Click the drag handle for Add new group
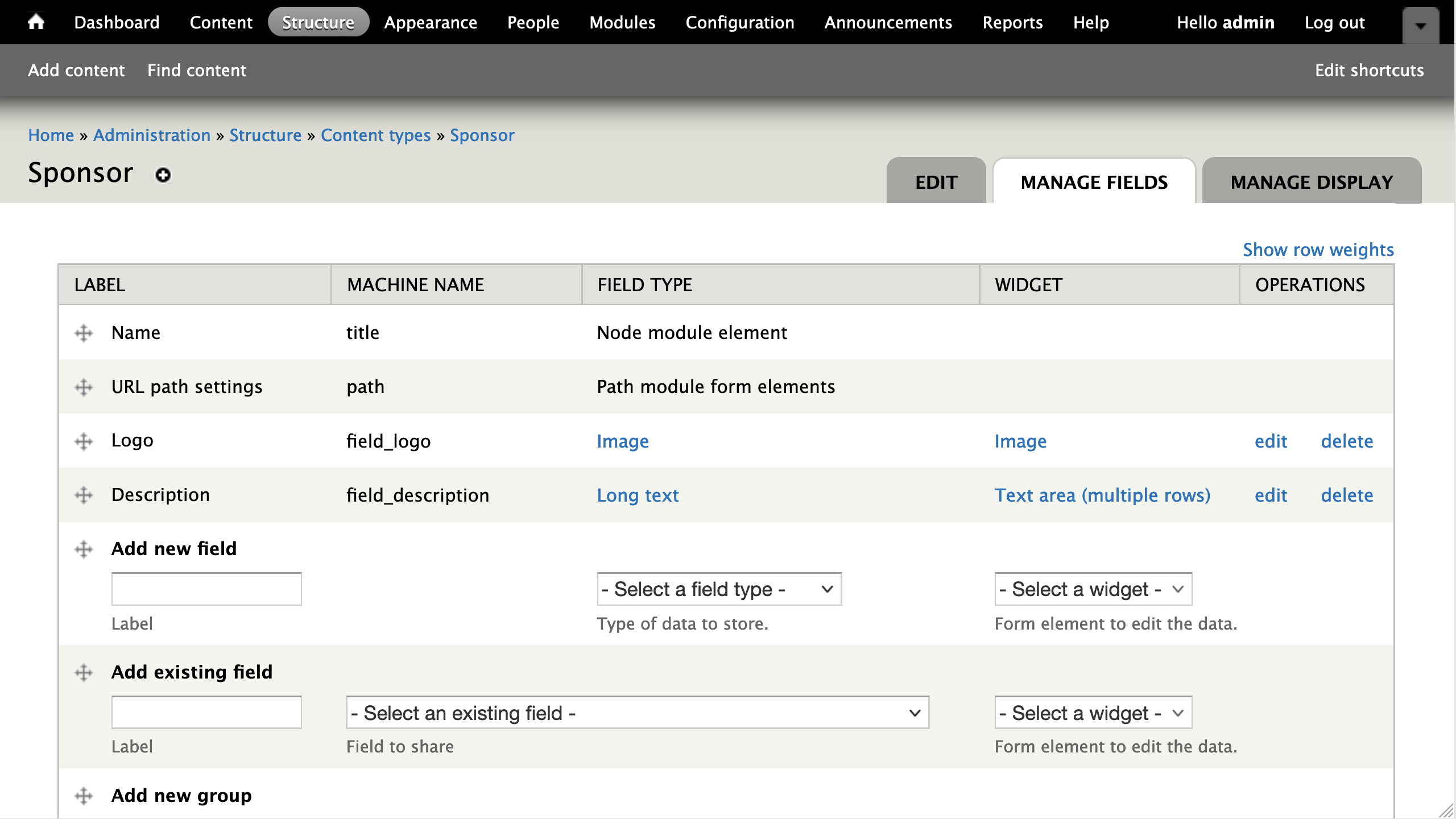The image size is (1456, 819). [84, 796]
